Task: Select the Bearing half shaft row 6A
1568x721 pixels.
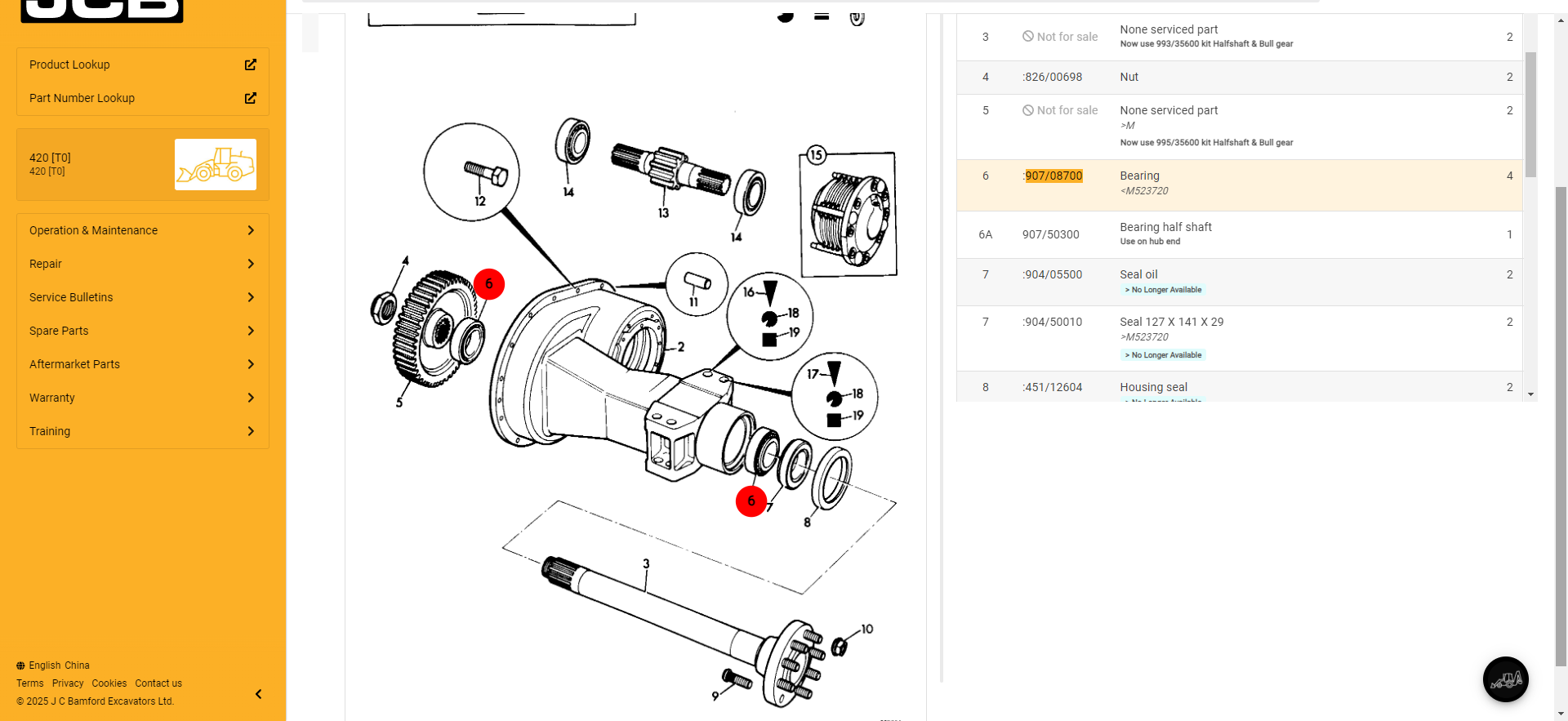Action: tap(1239, 234)
